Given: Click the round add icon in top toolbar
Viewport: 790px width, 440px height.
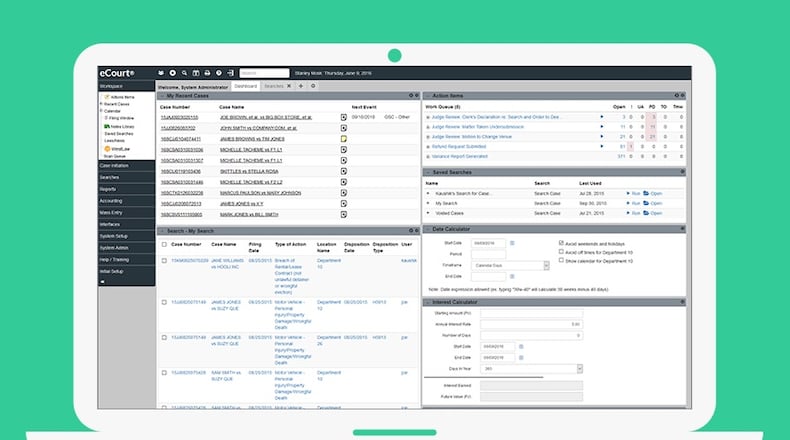Looking at the screenshot, I should tap(173, 73).
